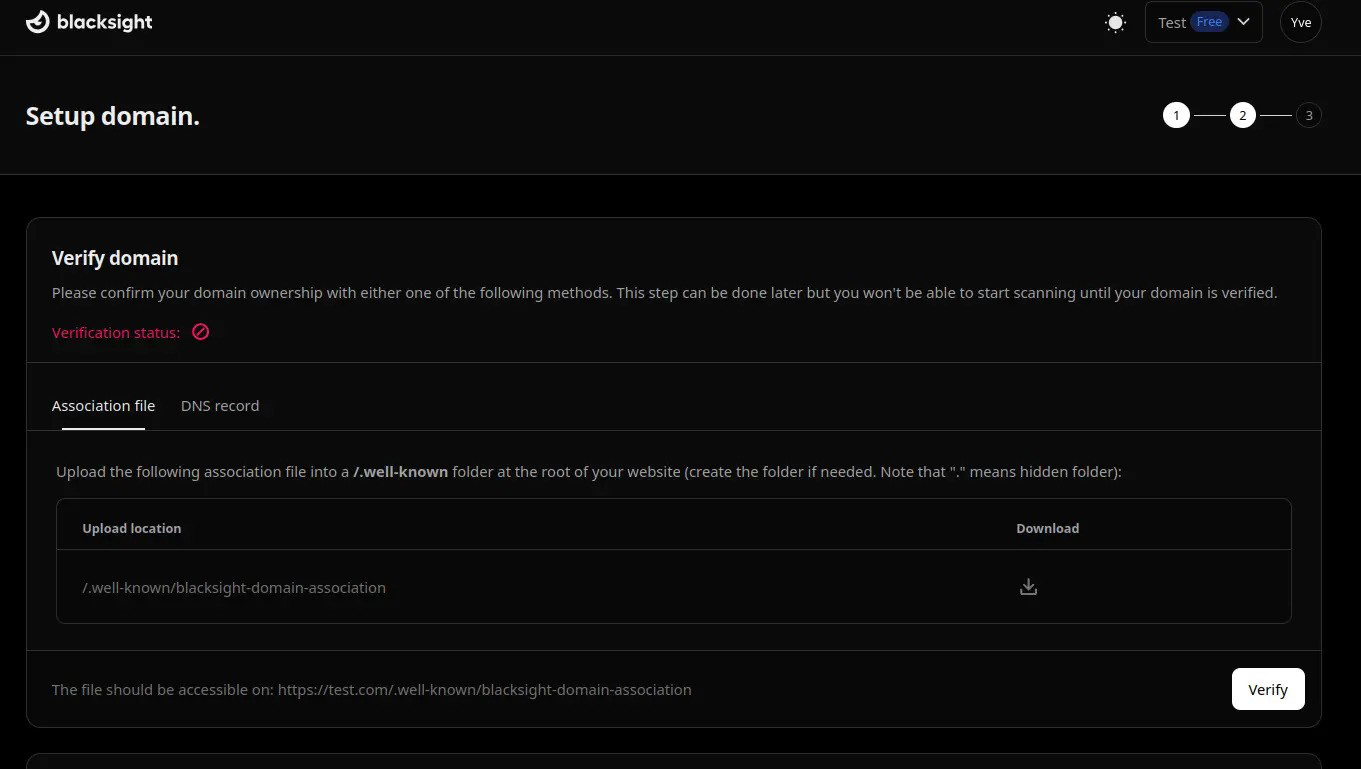
Task: Switch to the DNS record tab
Action: (220, 405)
